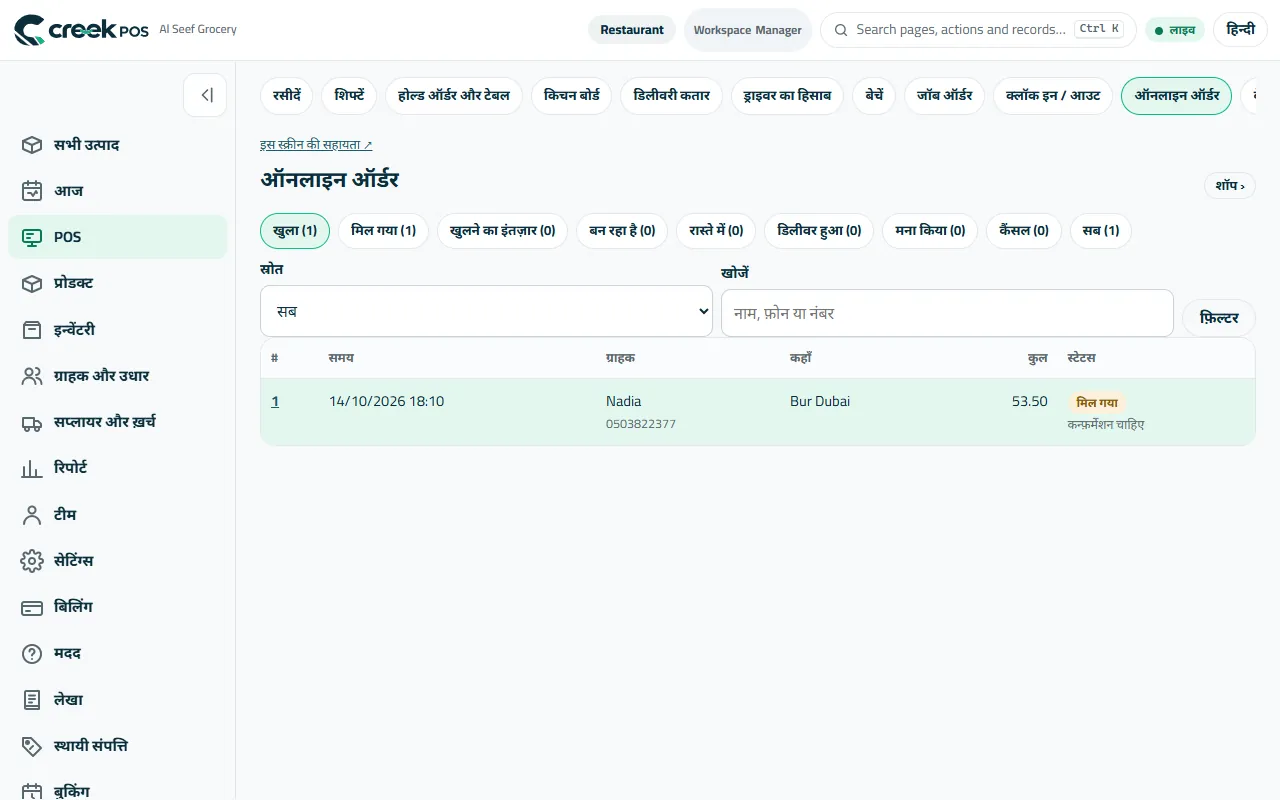1280x800 pixels.
Task: Click the global search pages and records box
Action: pos(978,30)
